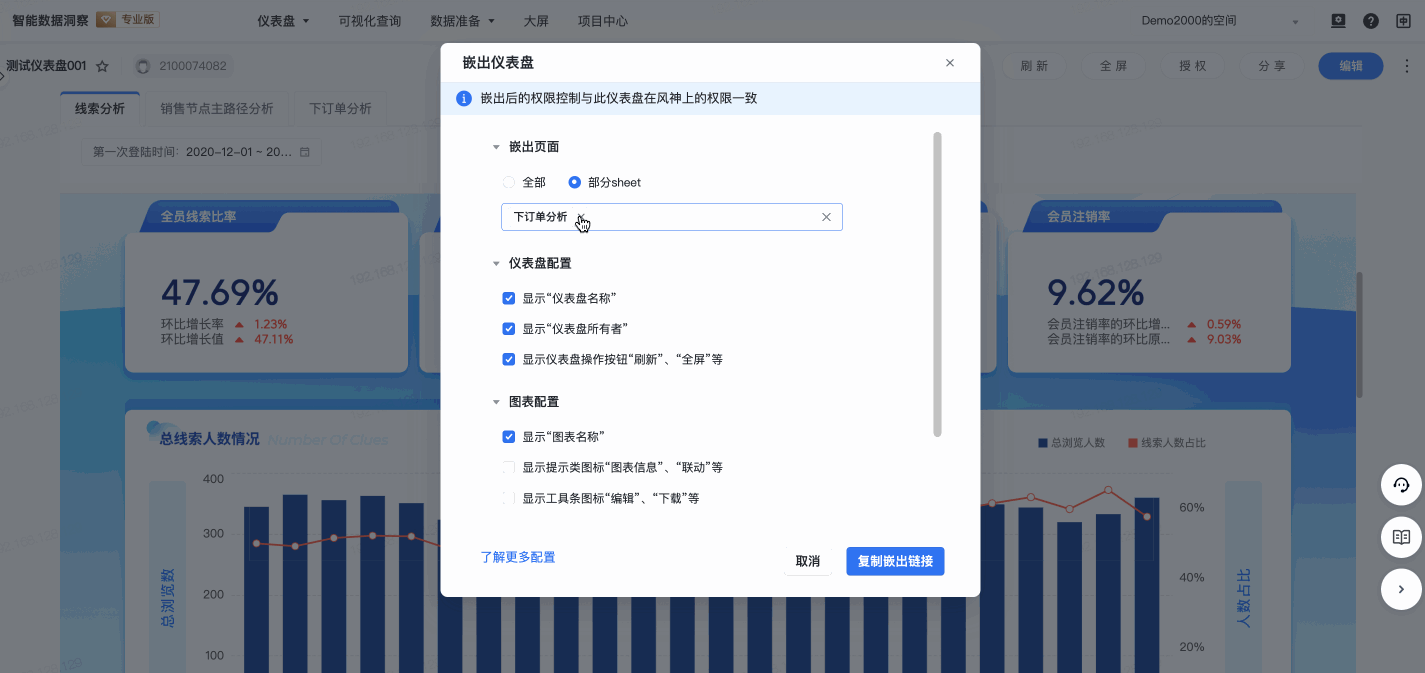Collapse the 仪表盘配置 section
Viewport: 1425px width, 673px height.
[x=495, y=264]
